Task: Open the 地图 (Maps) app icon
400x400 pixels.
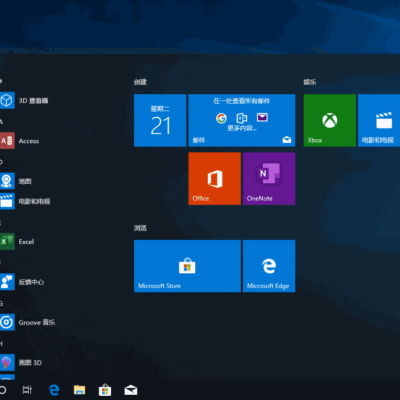Action: tap(7, 181)
